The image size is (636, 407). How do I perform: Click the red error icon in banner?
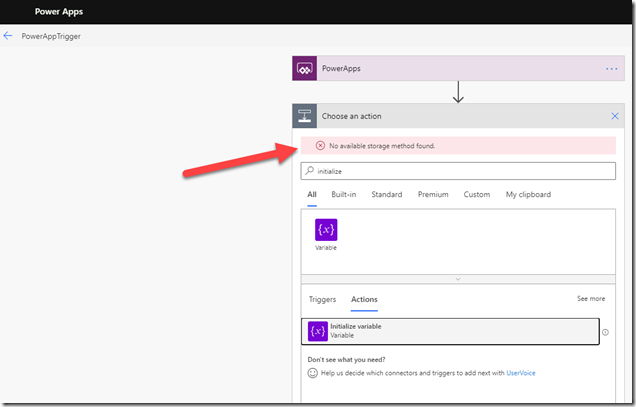pyautogui.click(x=320, y=146)
